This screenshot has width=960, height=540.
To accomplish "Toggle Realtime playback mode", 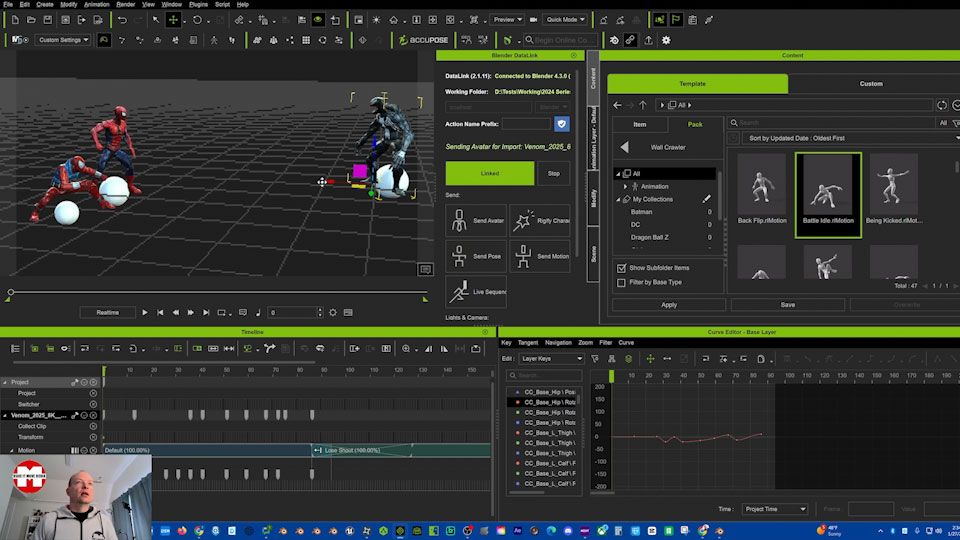I will pos(108,312).
